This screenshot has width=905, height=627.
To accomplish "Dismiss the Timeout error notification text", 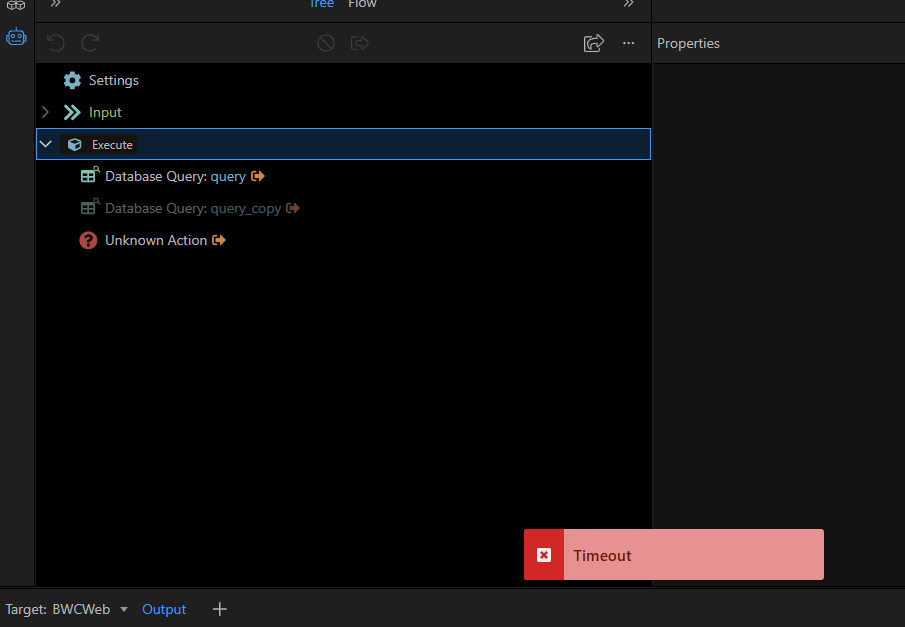I will [602, 555].
